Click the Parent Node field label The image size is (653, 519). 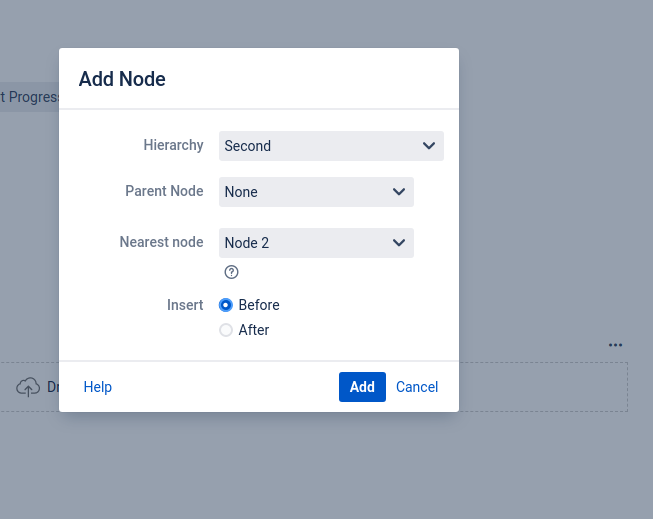pyautogui.click(x=164, y=191)
